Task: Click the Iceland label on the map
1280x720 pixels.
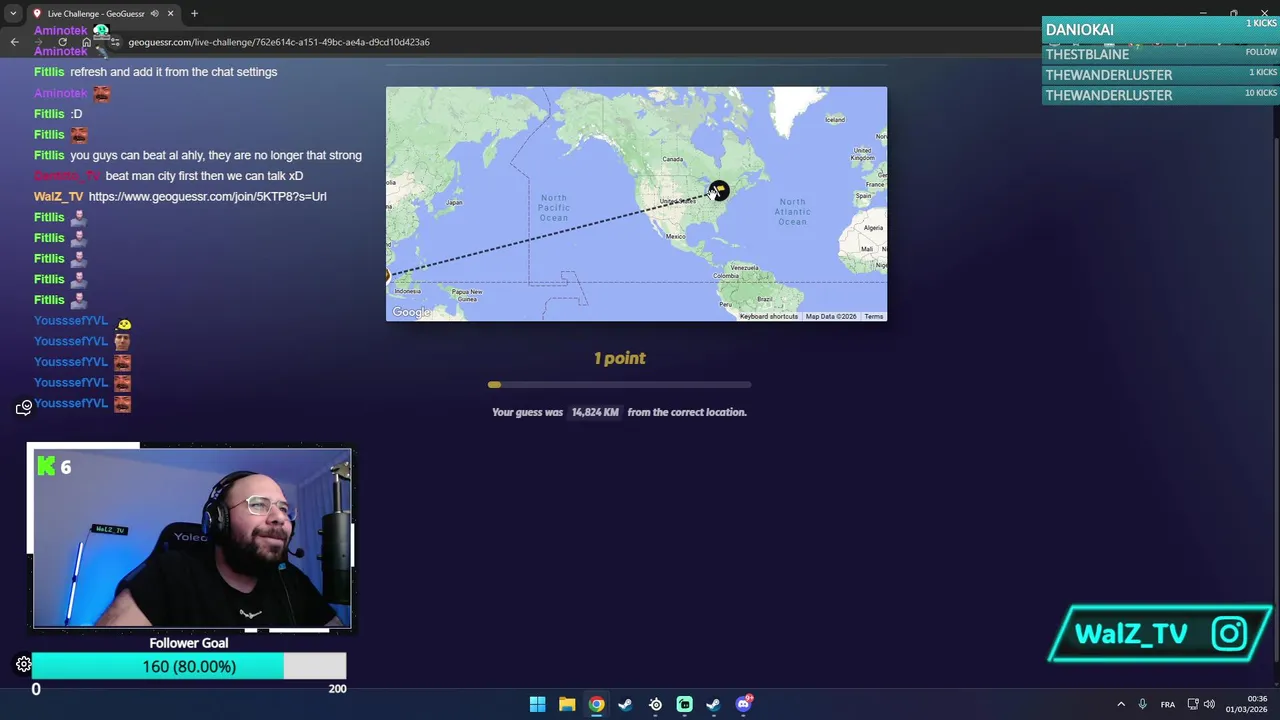Action: (x=835, y=119)
